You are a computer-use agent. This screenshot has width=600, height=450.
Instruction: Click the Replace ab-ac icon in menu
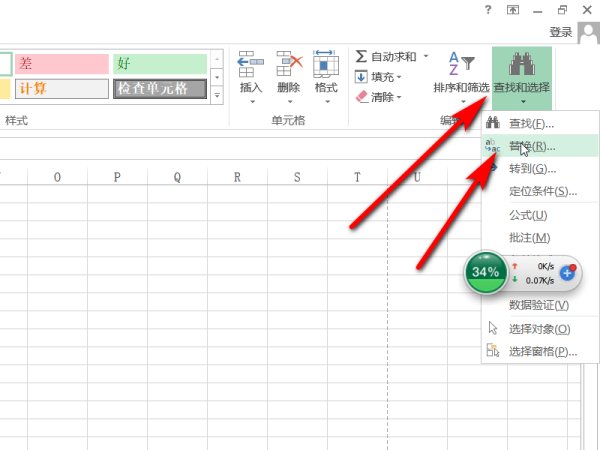coord(492,145)
